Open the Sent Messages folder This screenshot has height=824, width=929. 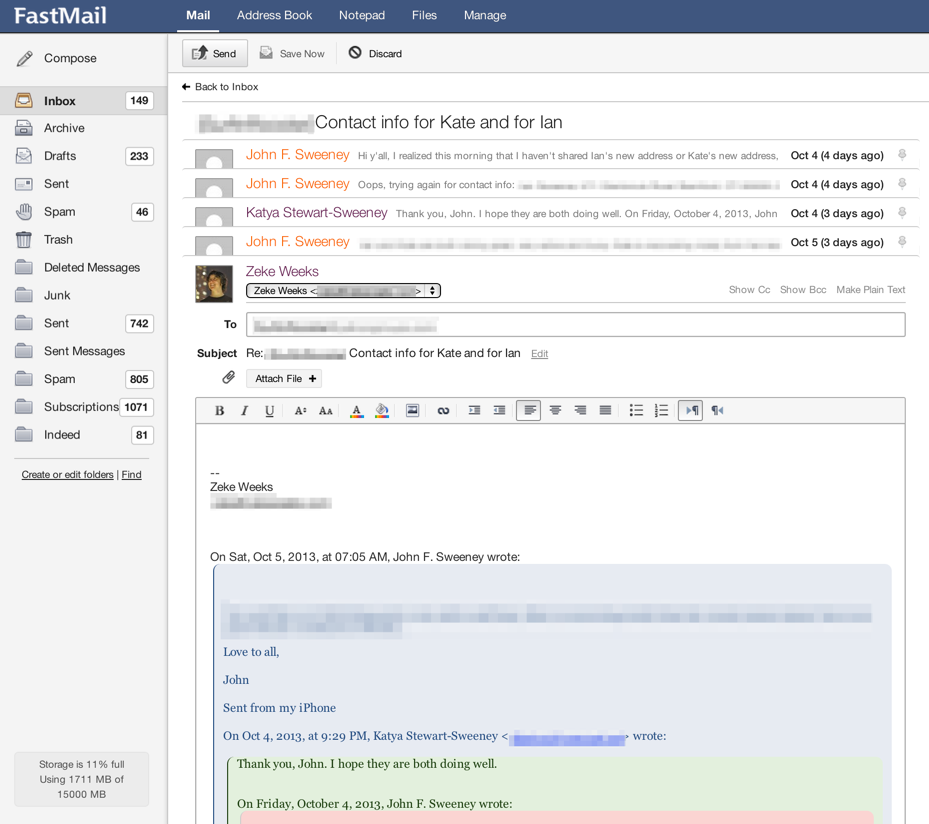tap(84, 351)
